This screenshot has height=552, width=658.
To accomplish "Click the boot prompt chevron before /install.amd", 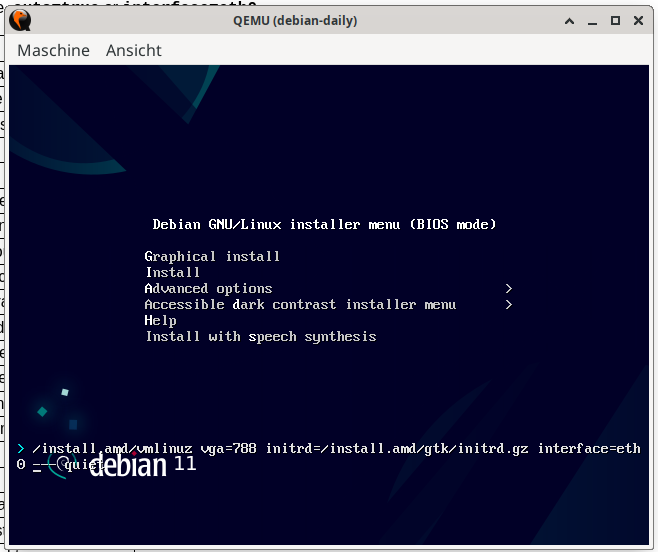I will tap(21, 448).
